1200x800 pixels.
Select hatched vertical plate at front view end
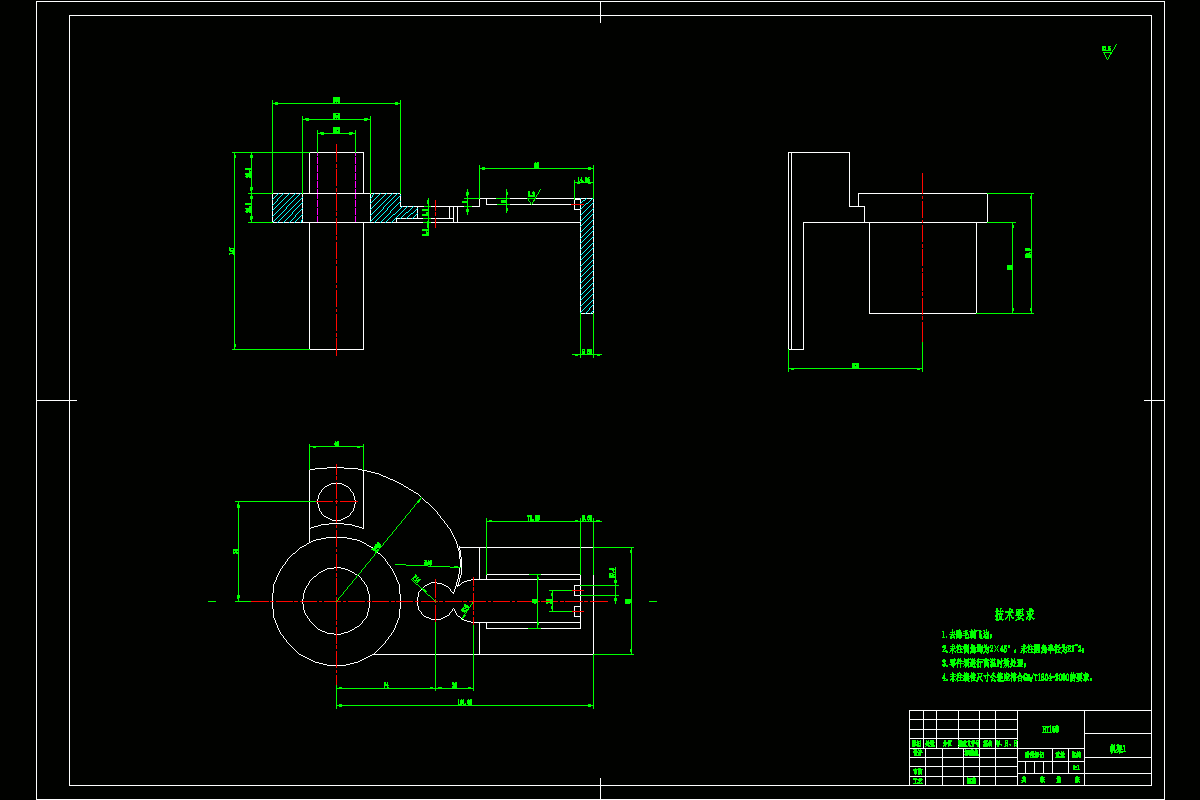pos(587,256)
